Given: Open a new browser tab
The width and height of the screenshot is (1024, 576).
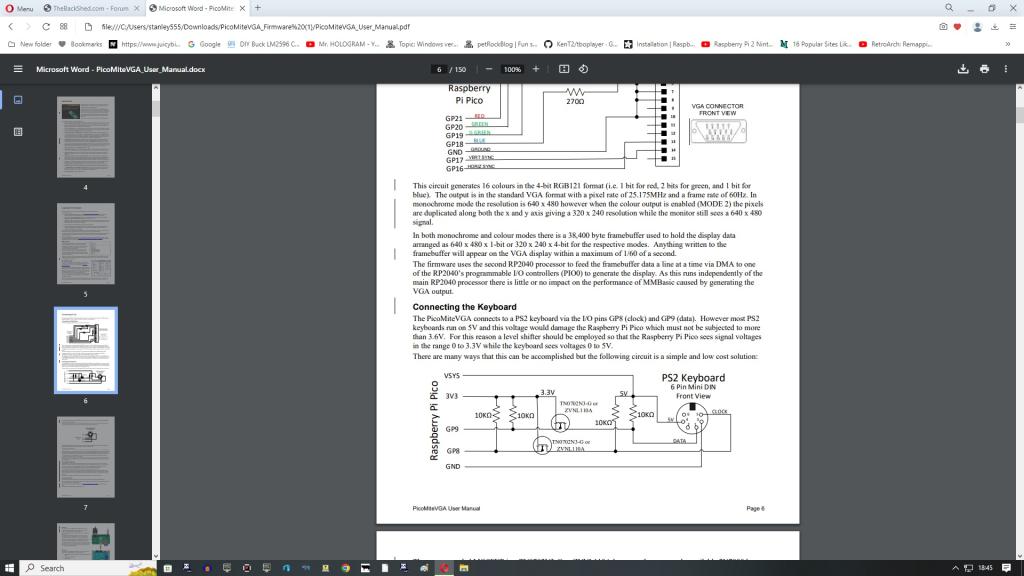Looking at the screenshot, I should point(258,8).
